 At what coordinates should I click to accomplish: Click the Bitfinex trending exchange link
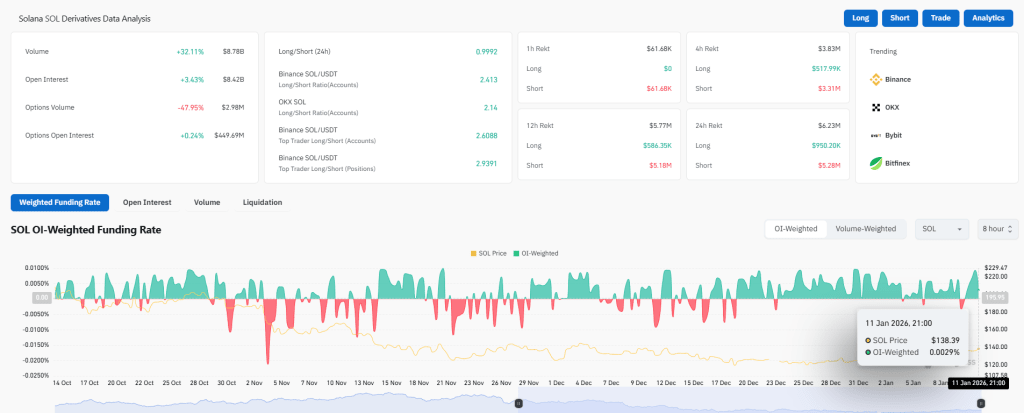point(897,163)
